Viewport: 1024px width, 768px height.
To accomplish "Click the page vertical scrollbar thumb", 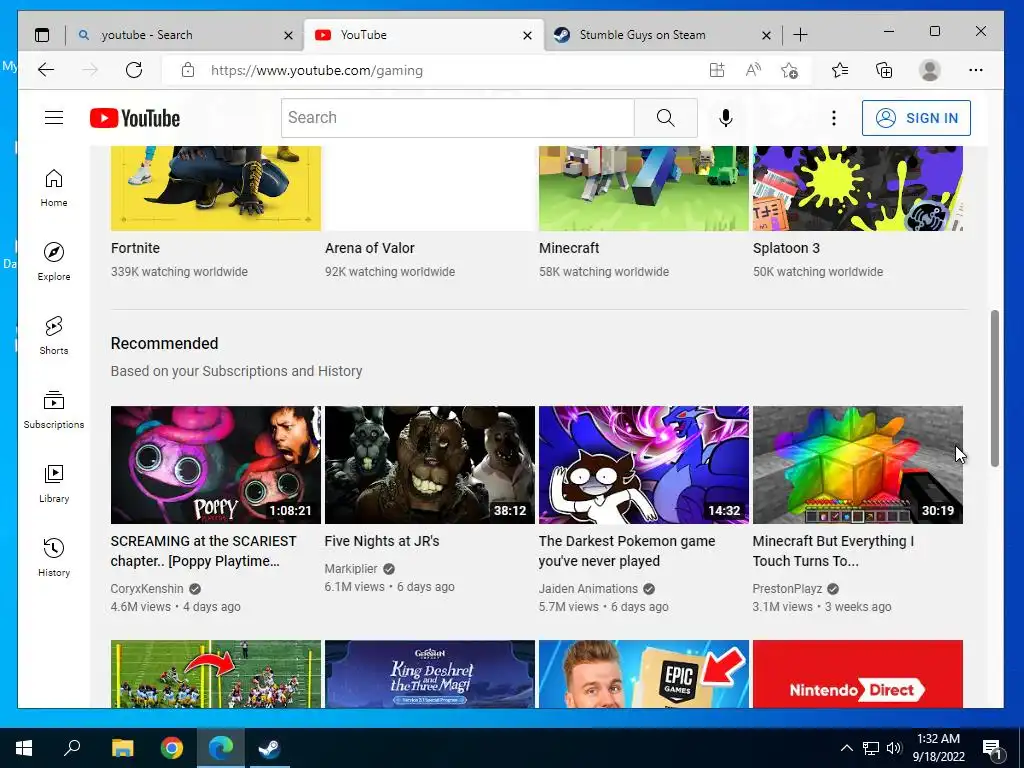I will coord(995,389).
